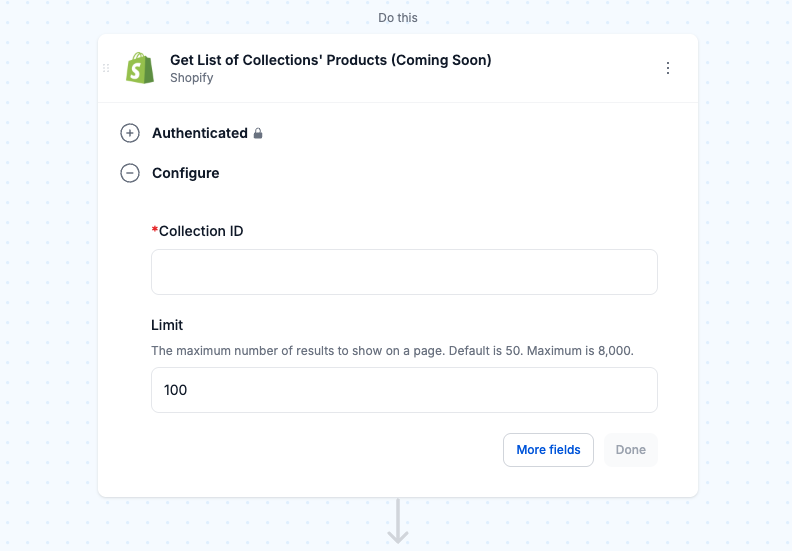The width and height of the screenshot is (792, 551).
Task: Click the red required asterisk on Collection ID
Action: pyautogui.click(x=155, y=230)
